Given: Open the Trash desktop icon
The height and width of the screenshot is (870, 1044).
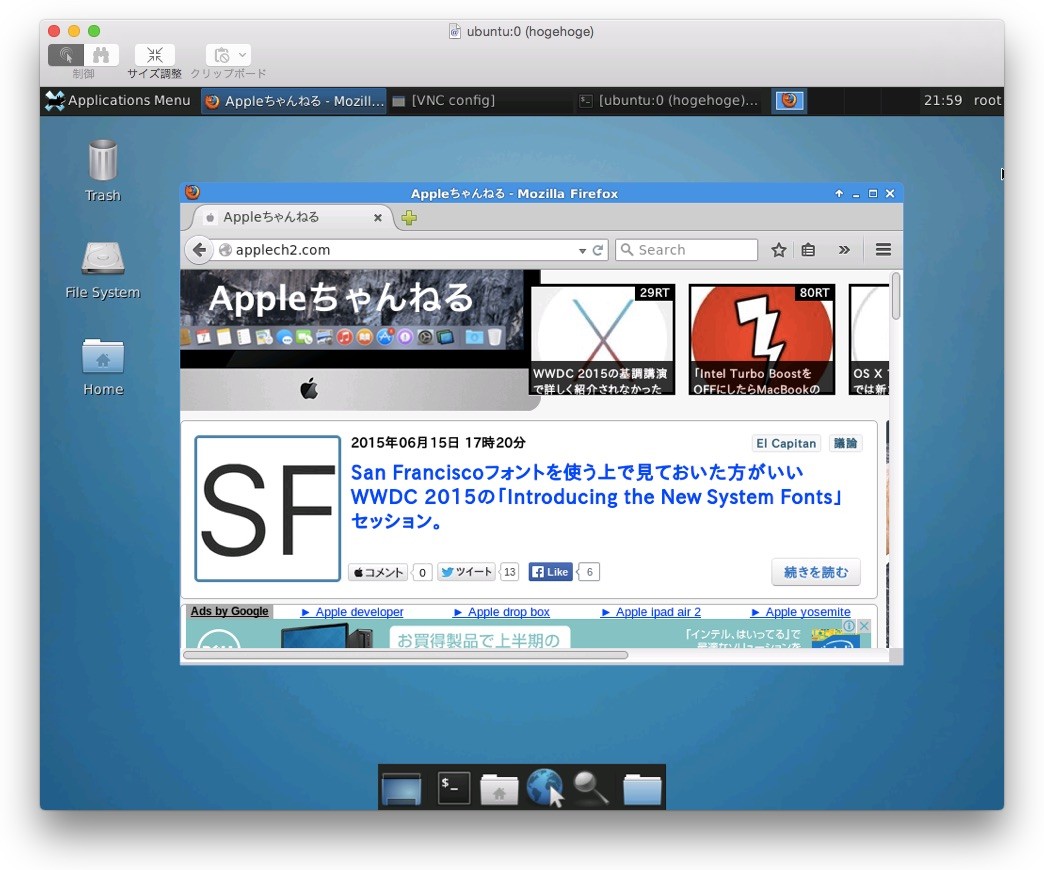Looking at the screenshot, I should [103, 170].
